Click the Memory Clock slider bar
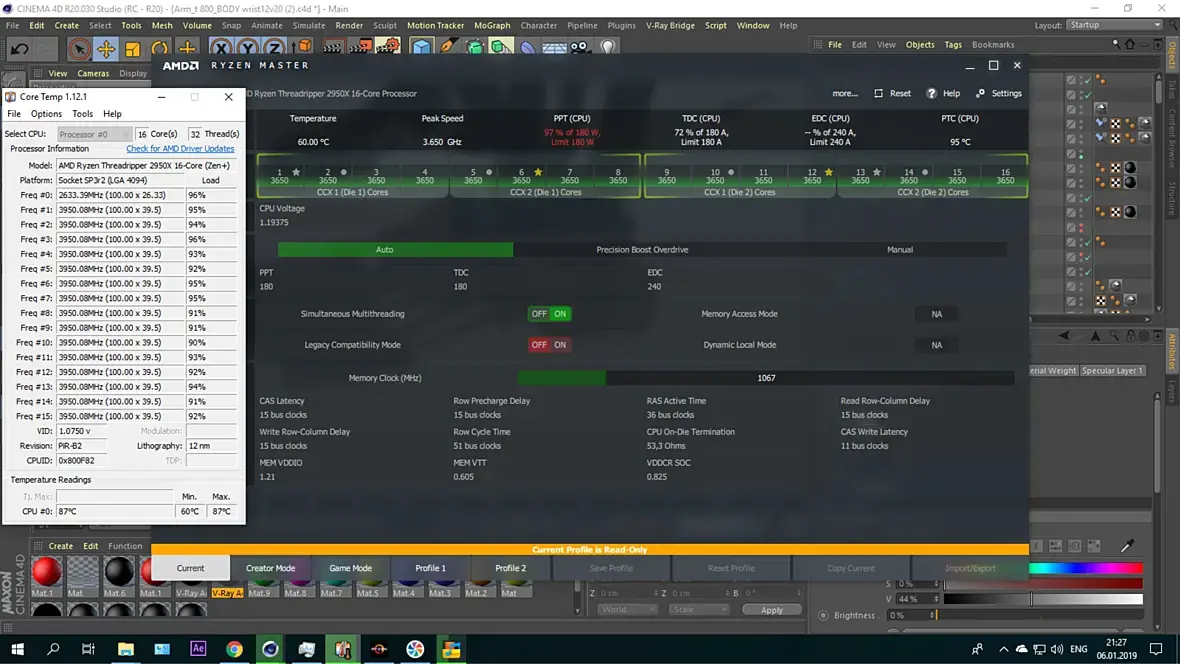Viewport: 1180px width, 664px height. pos(765,378)
